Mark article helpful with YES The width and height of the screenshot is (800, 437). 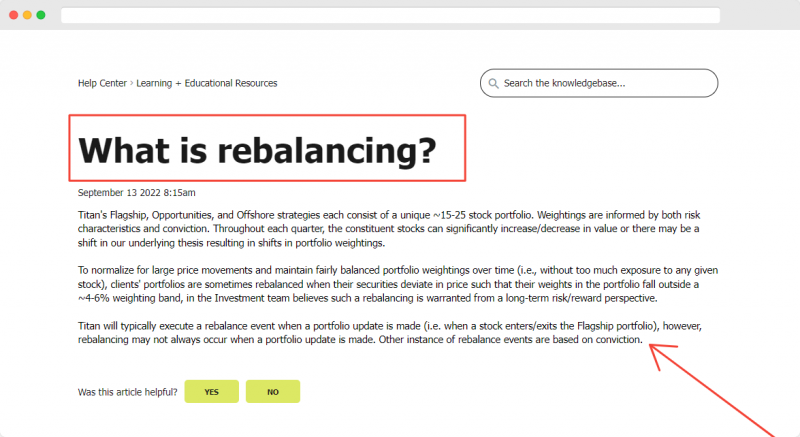212,392
